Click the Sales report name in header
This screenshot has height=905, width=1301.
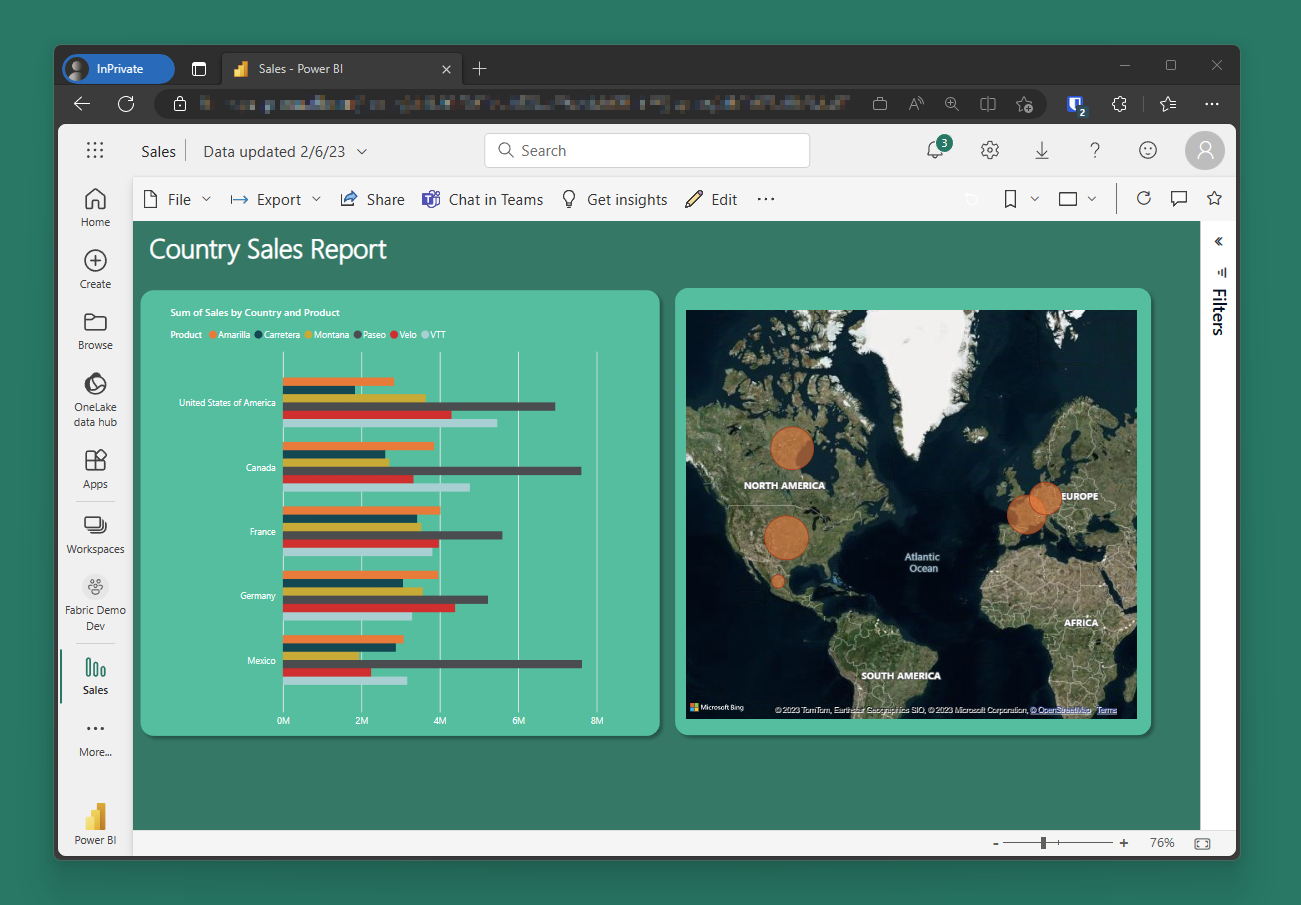point(158,151)
